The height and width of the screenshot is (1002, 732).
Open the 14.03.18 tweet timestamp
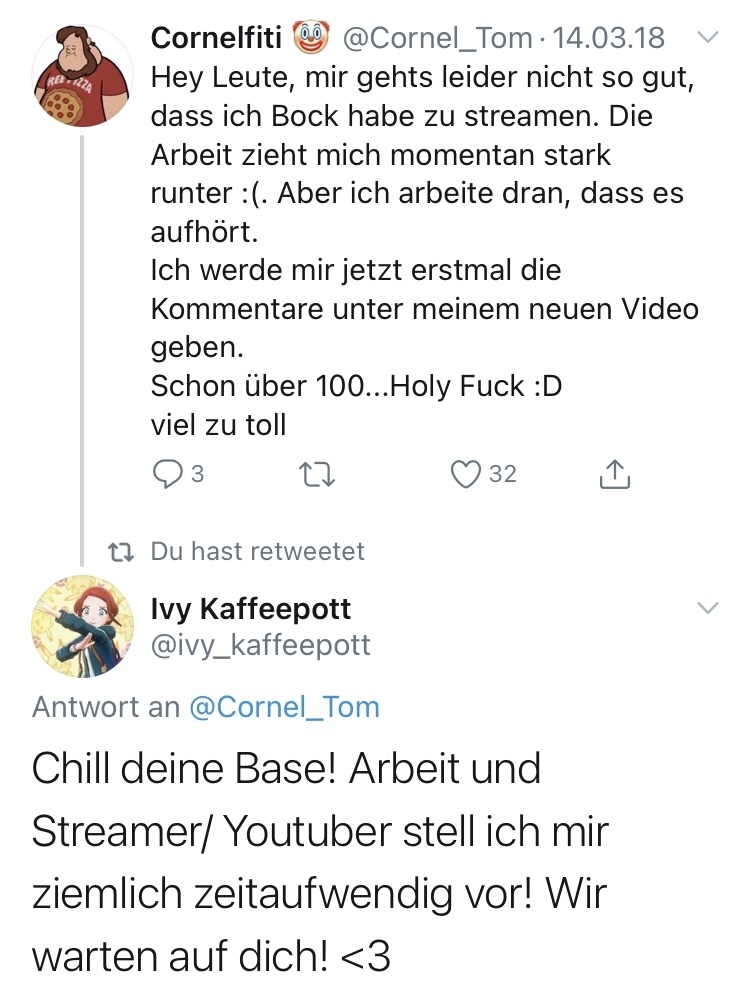(x=609, y=39)
